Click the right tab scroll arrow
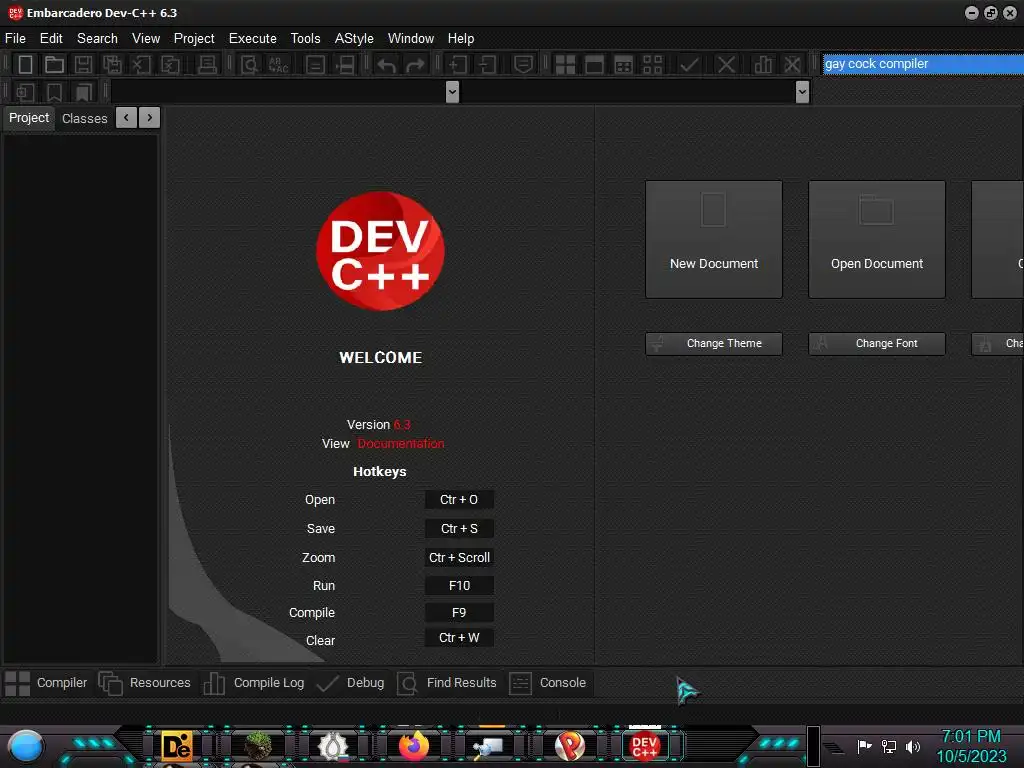The height and width of the screenshot is (768, 1024). tap(150, 118)
